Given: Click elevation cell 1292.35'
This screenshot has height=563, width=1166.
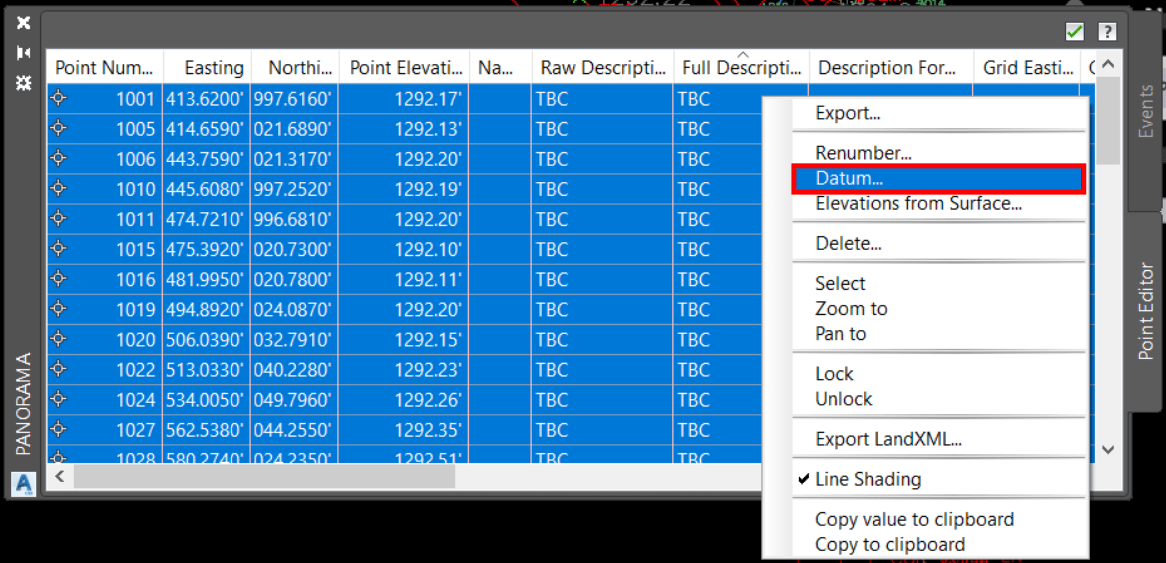Looking at the screenshot, I should [x=405, y=429].
